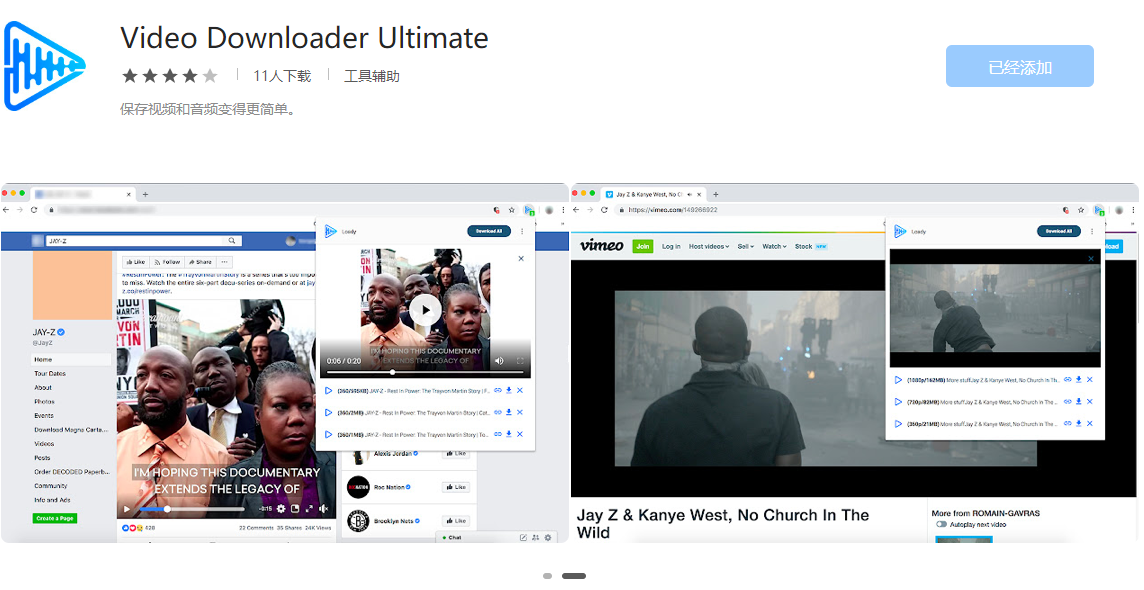Screen dimensions: 1144x590
Task: Click the Video Downloader Ultimate logo icon
Action: click(x=45, y=66)
